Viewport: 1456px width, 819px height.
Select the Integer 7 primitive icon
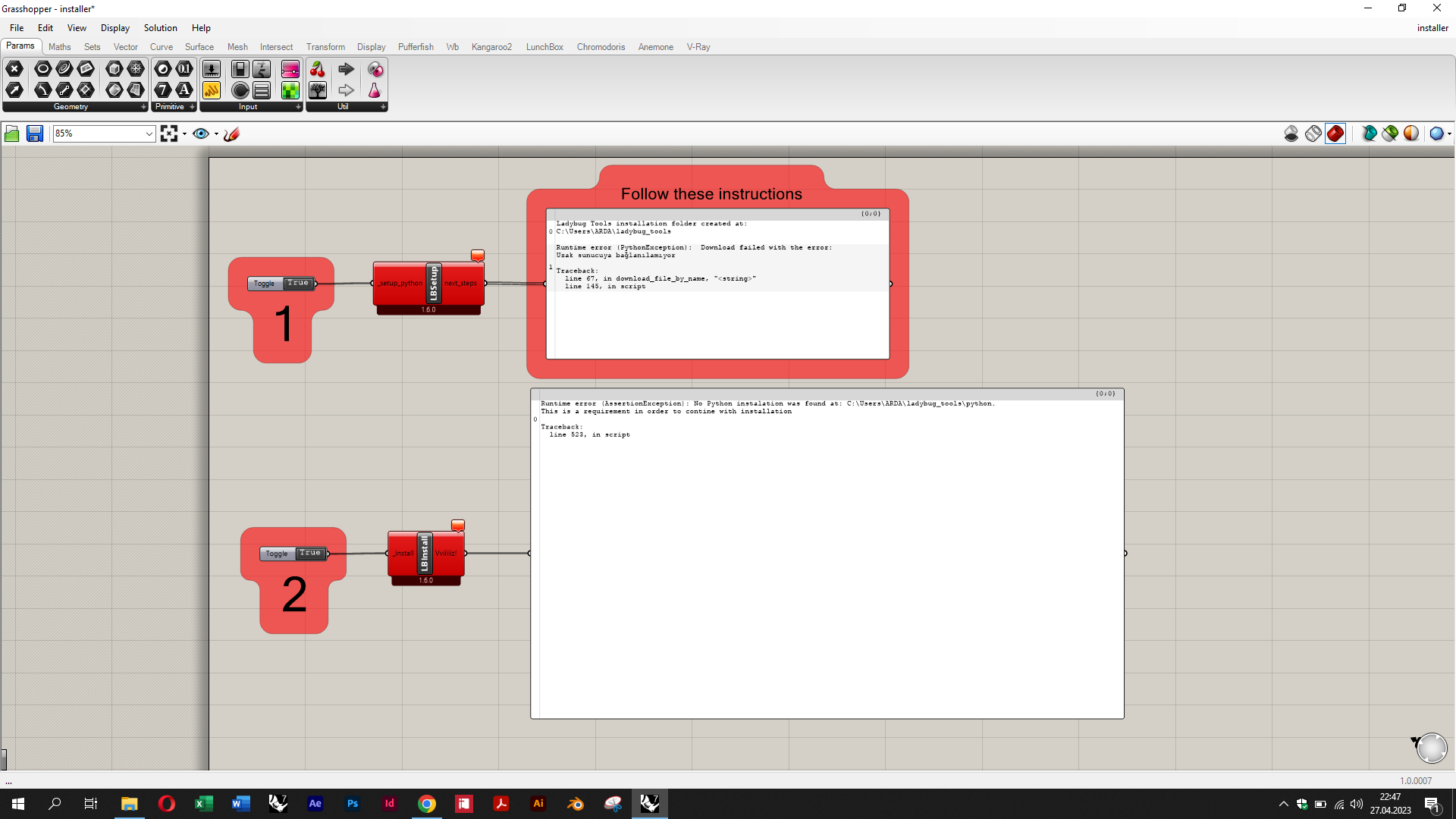click(x=163, y=90)
